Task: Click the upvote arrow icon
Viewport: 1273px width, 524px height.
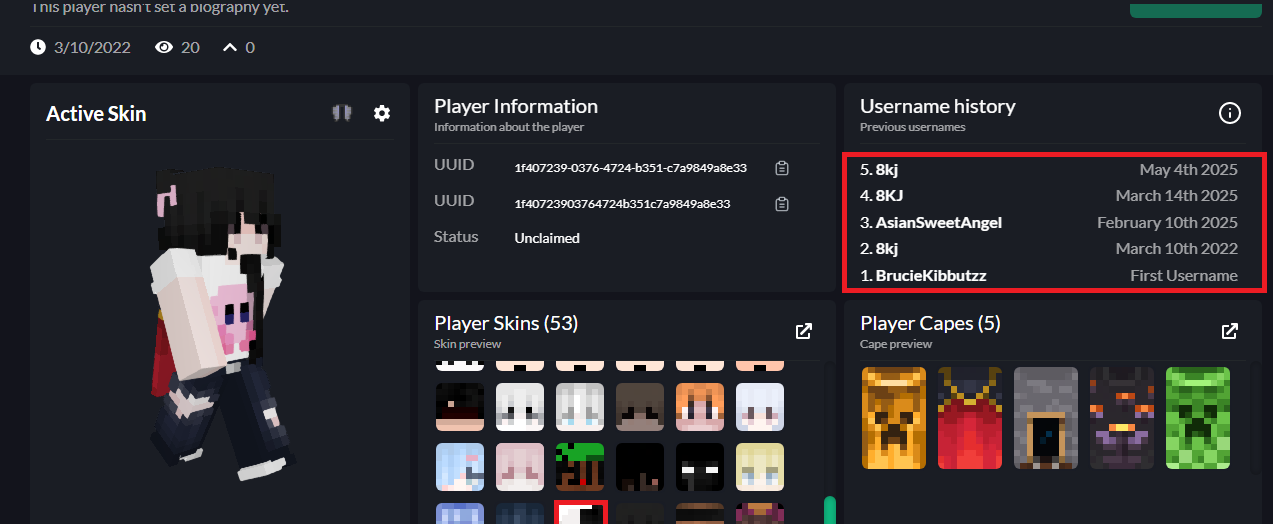Action: pos(230,47)
